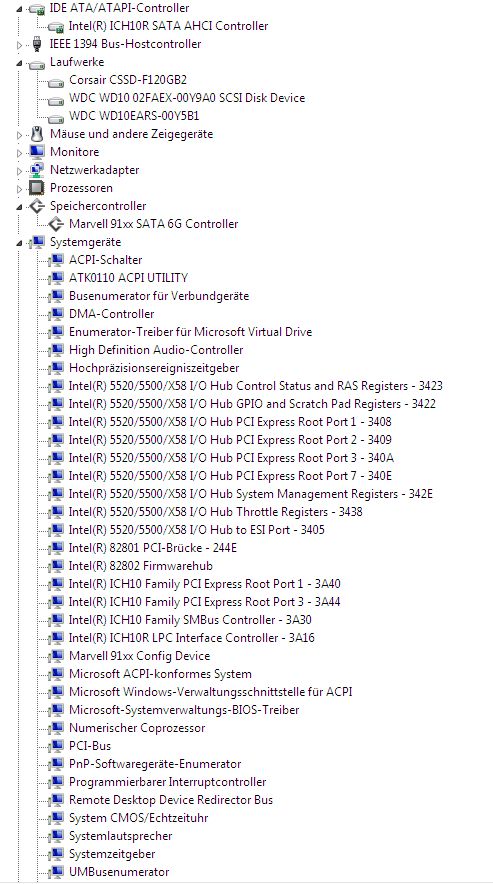Select I/O Hub PCI Express Root Port 3 - 340A

pos(231,458)
